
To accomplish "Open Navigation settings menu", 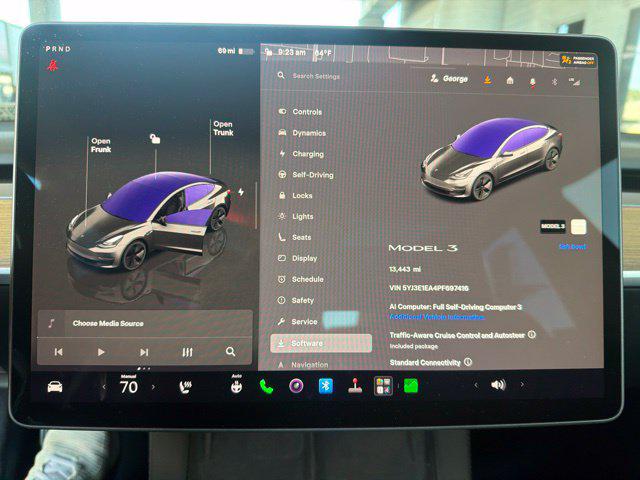I will pyautogui.click(x=304, y=365).
